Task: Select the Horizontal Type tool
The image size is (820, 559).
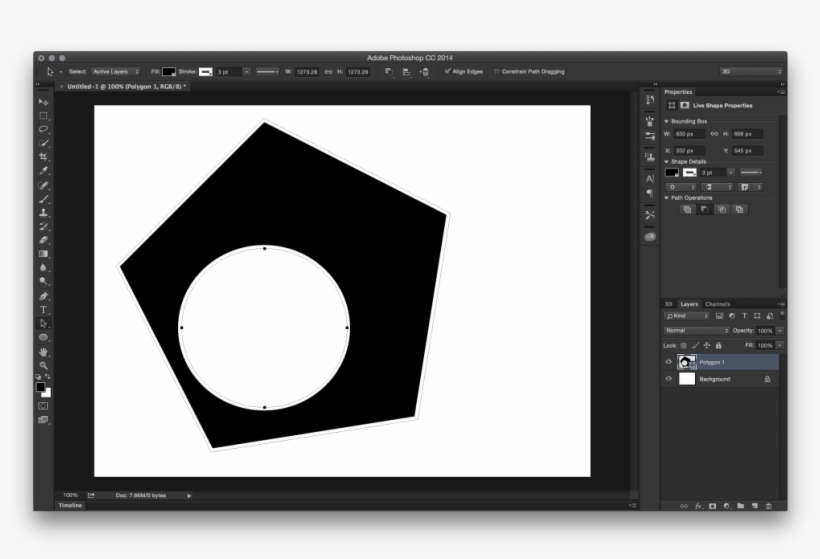Action: tap(43, 310)
